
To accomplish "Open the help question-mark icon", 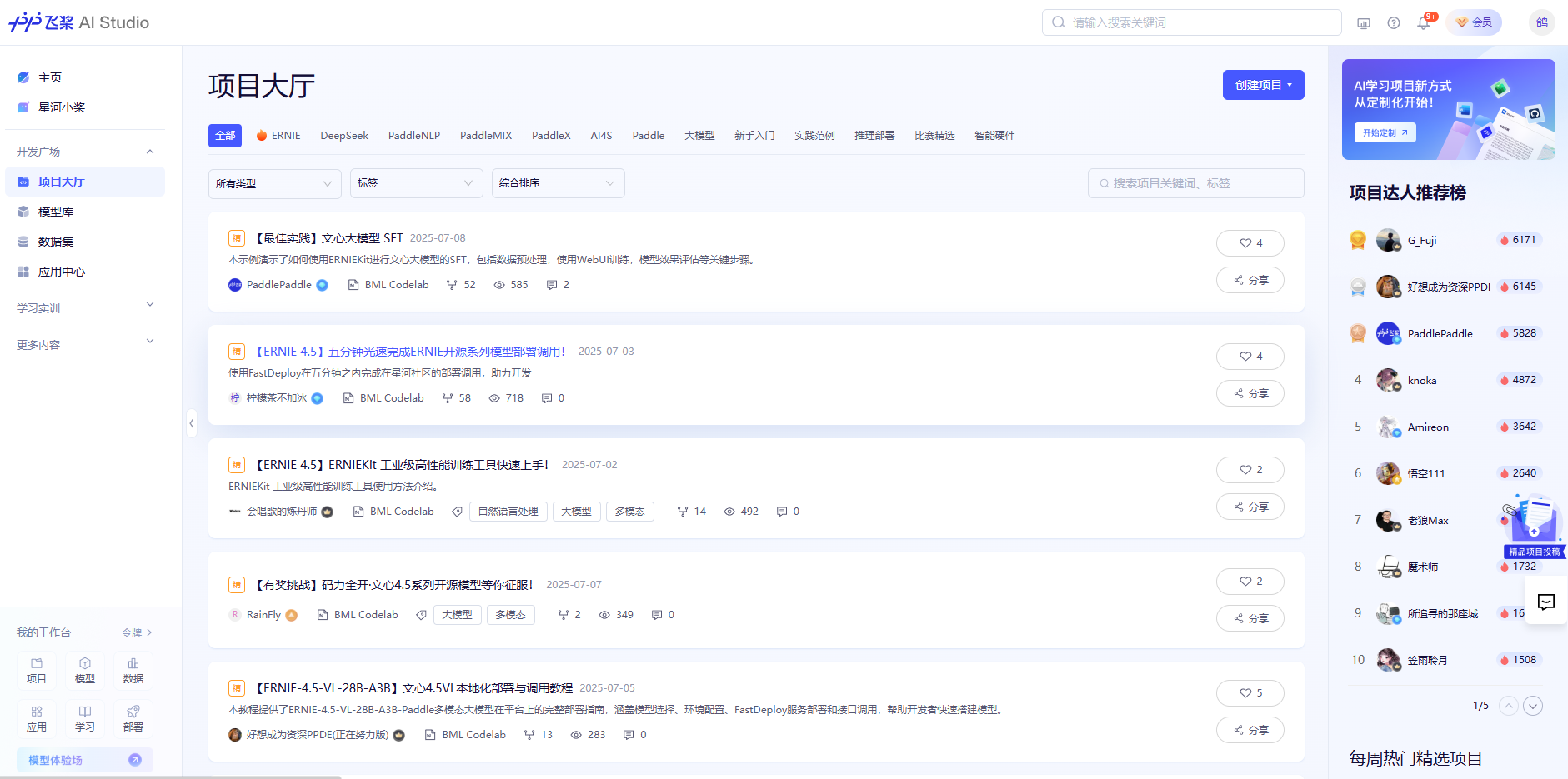I will [1394, 23].
